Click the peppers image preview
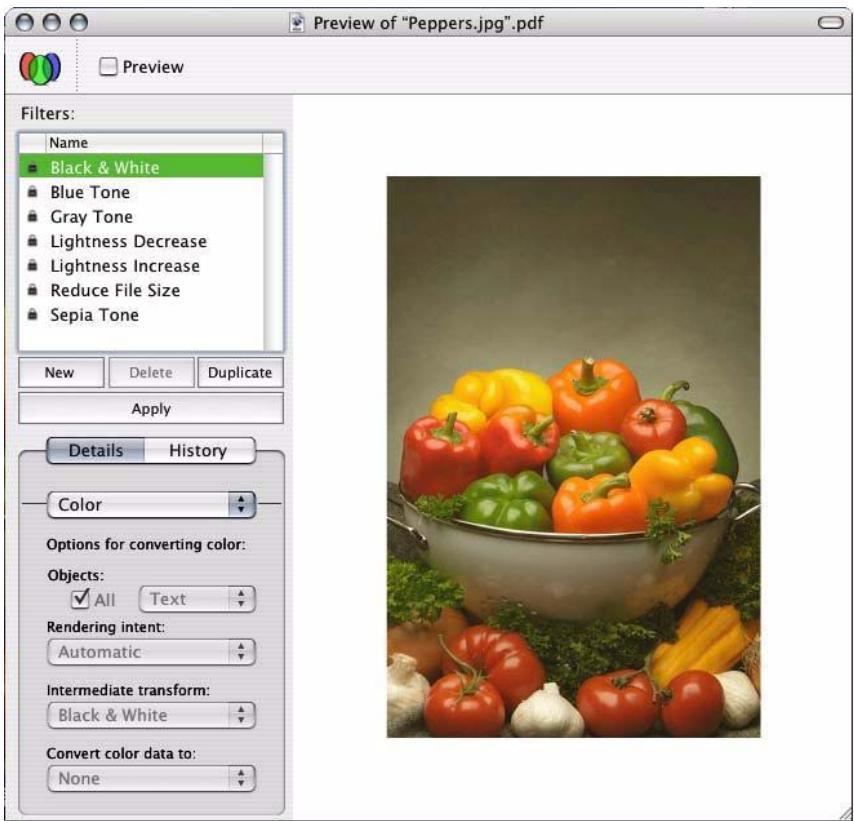The image size is (854, 821). pyautogui.click(x=573, y=457)
